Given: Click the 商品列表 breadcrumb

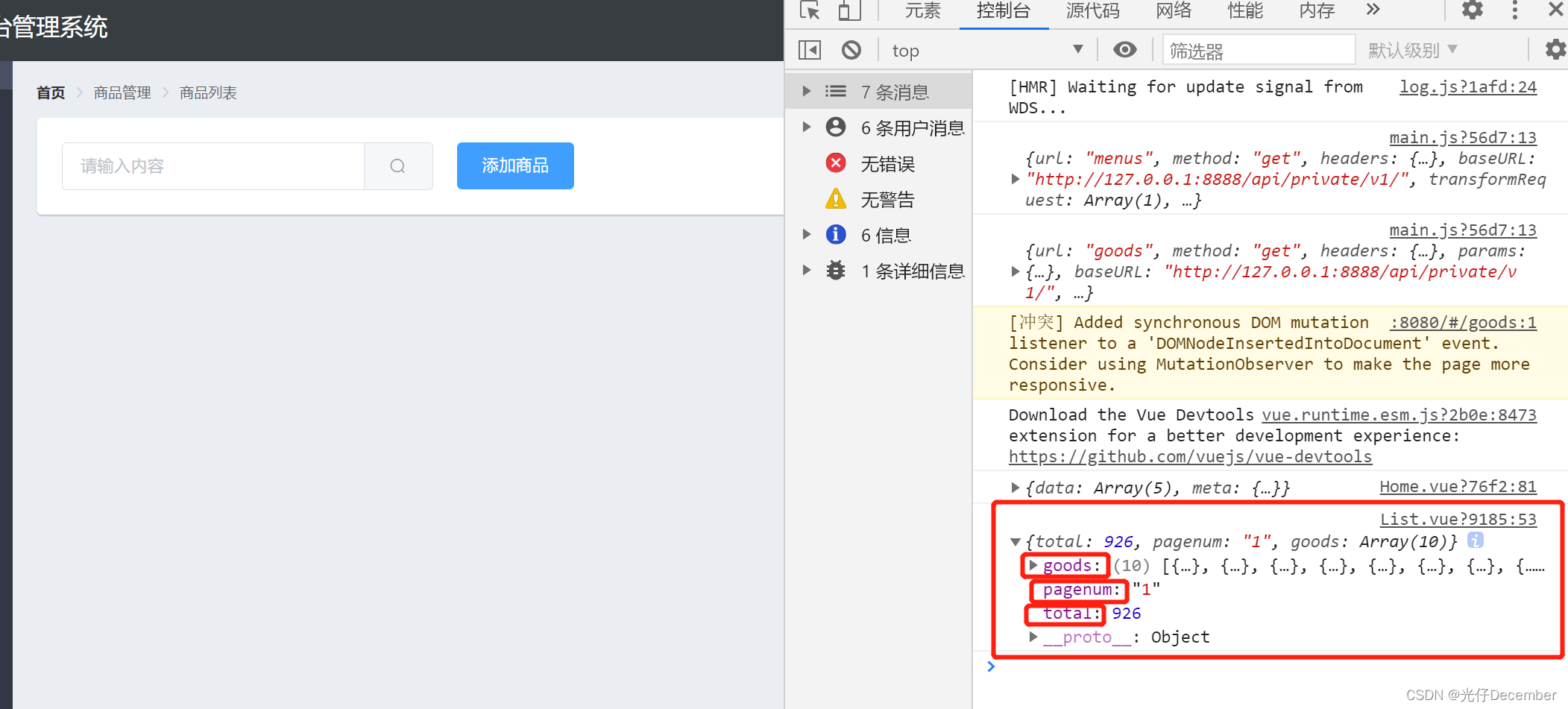Looking at the screenshot, I should [208, 92].
